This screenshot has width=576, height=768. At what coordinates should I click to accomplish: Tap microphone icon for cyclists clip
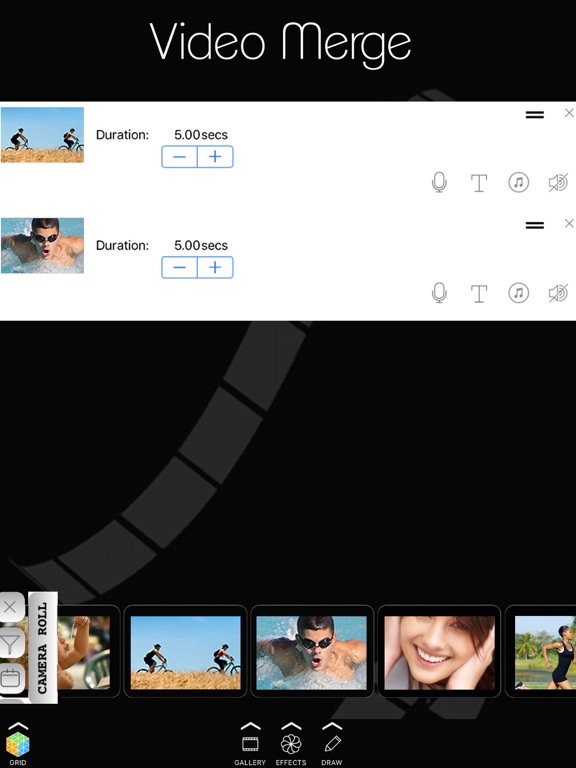[439, 182]
